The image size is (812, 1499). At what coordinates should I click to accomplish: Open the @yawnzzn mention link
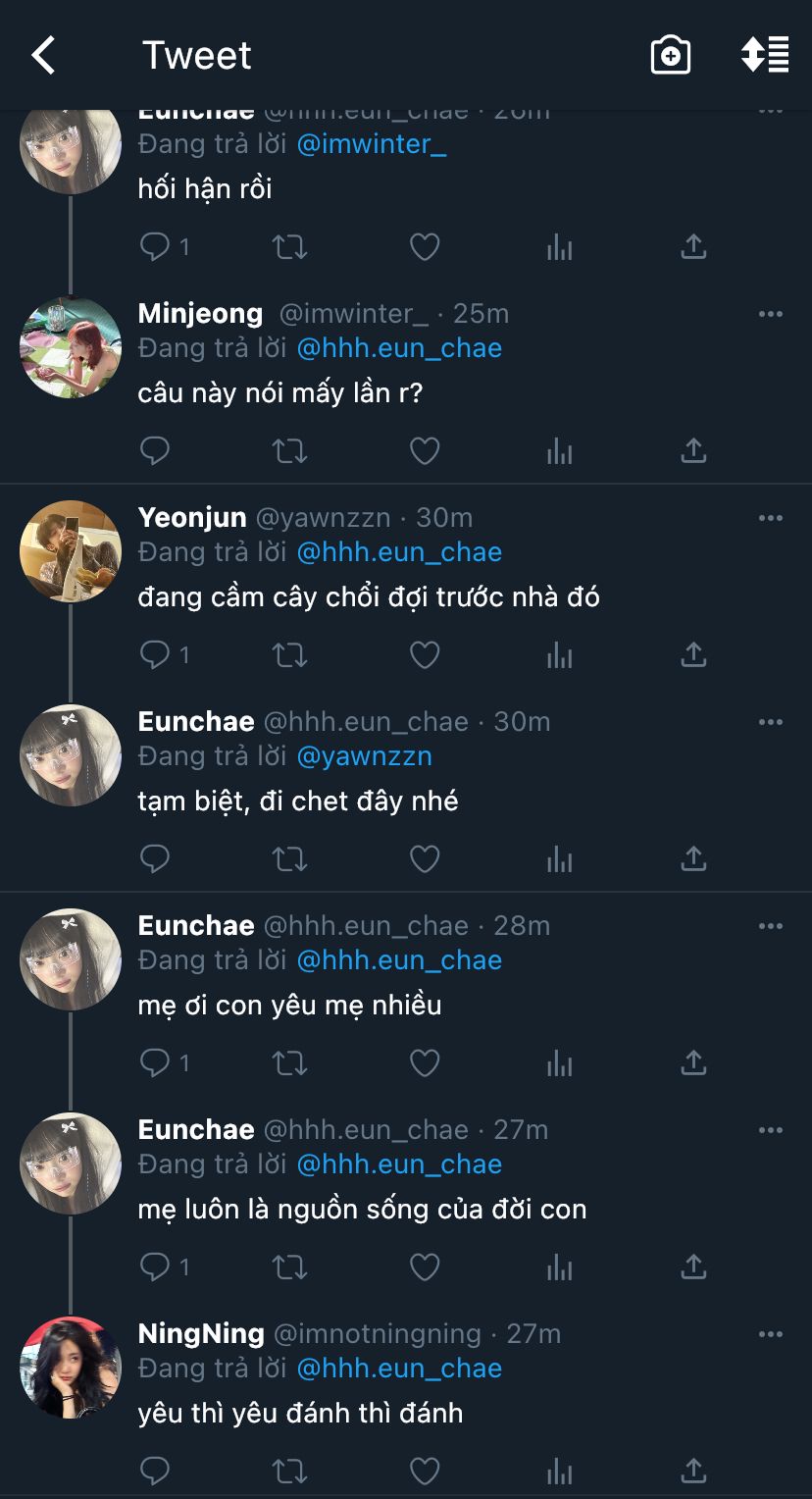[364, 756]
